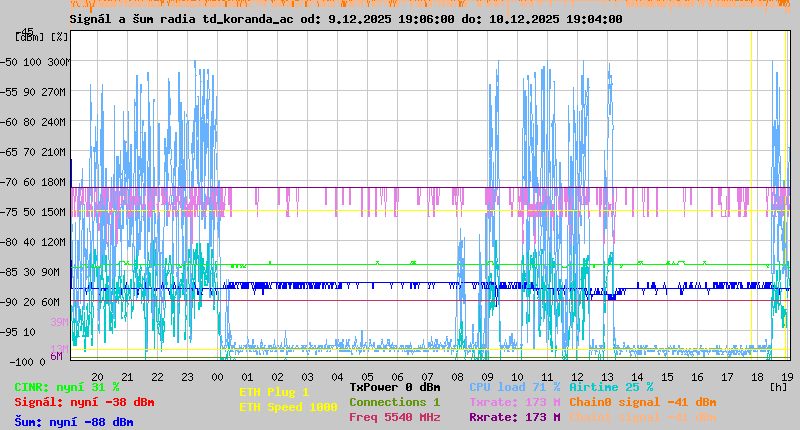Click the chart title with td_koranda_ac
The image size is (800, 430).
pos(346,18)
